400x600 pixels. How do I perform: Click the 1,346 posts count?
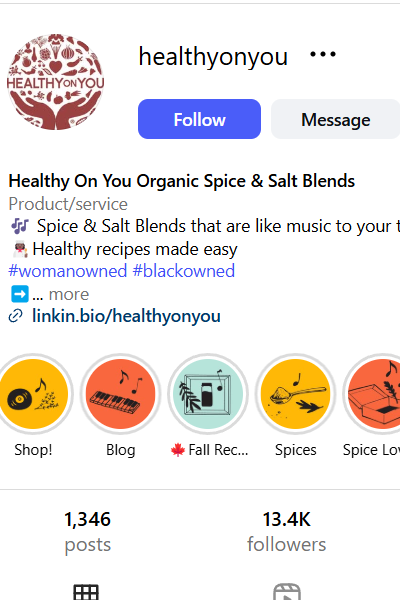(x=87, y=532)
